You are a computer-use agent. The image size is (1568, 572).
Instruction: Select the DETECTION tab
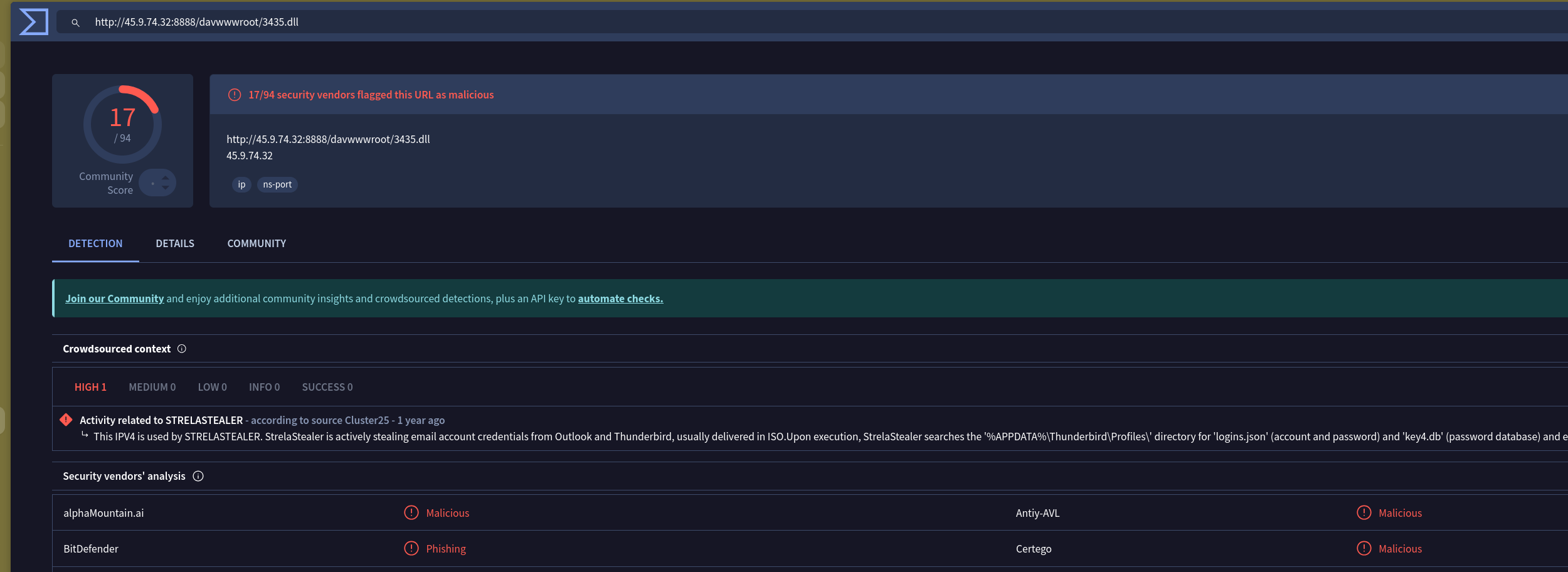(95, 243)
